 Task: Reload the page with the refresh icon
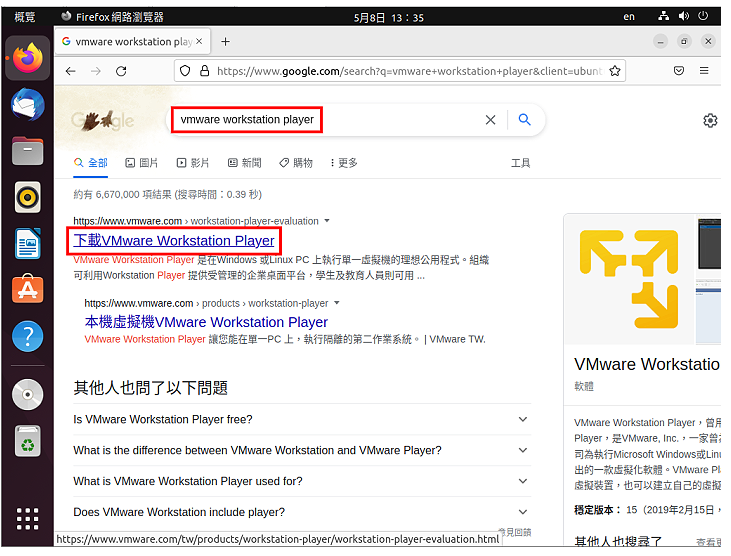click(121, 71)
